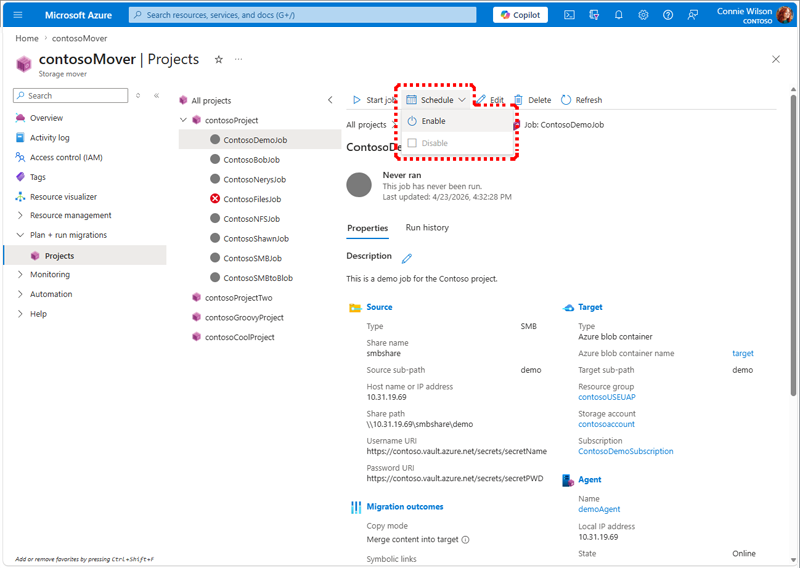Viewport: 800px width, 568px height.
Task: Collapse the contosoProject tree node
Action: point(183,120)
